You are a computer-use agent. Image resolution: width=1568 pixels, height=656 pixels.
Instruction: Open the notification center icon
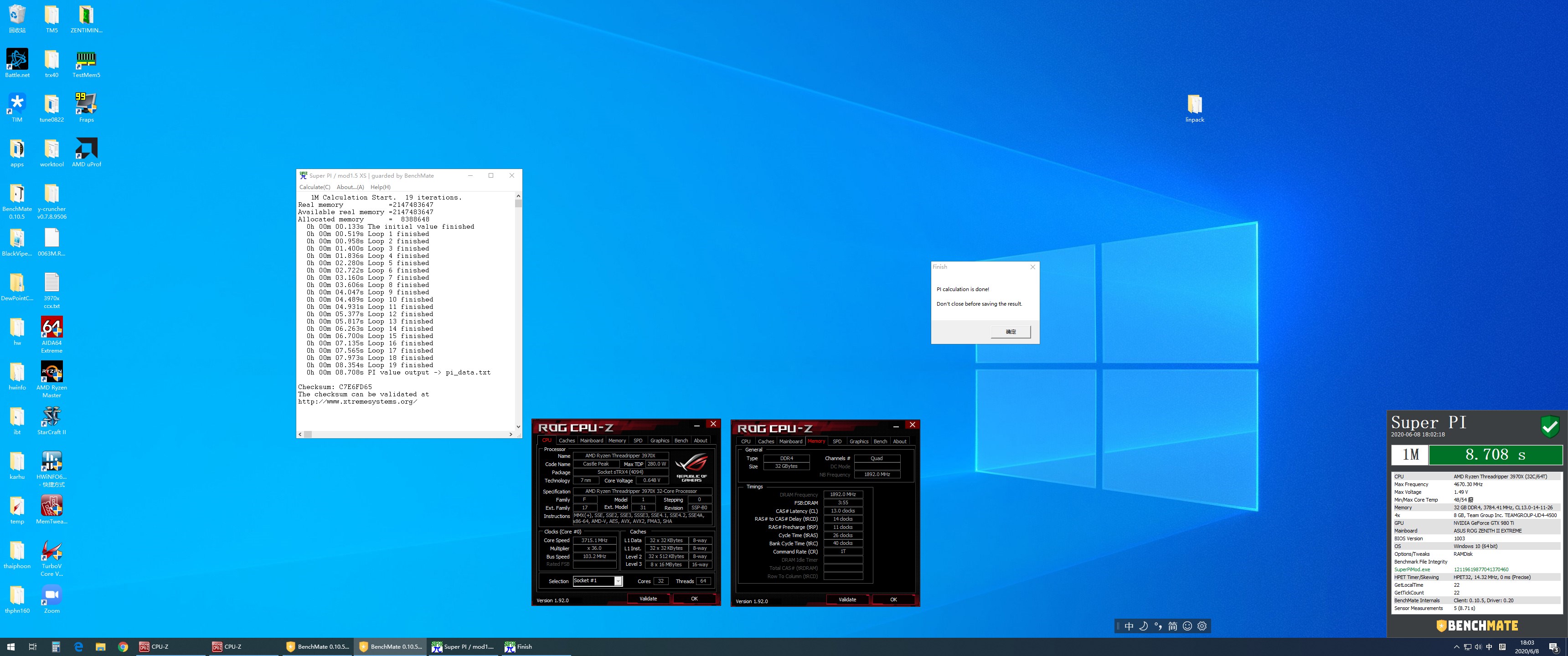(x=1553, y=647)
